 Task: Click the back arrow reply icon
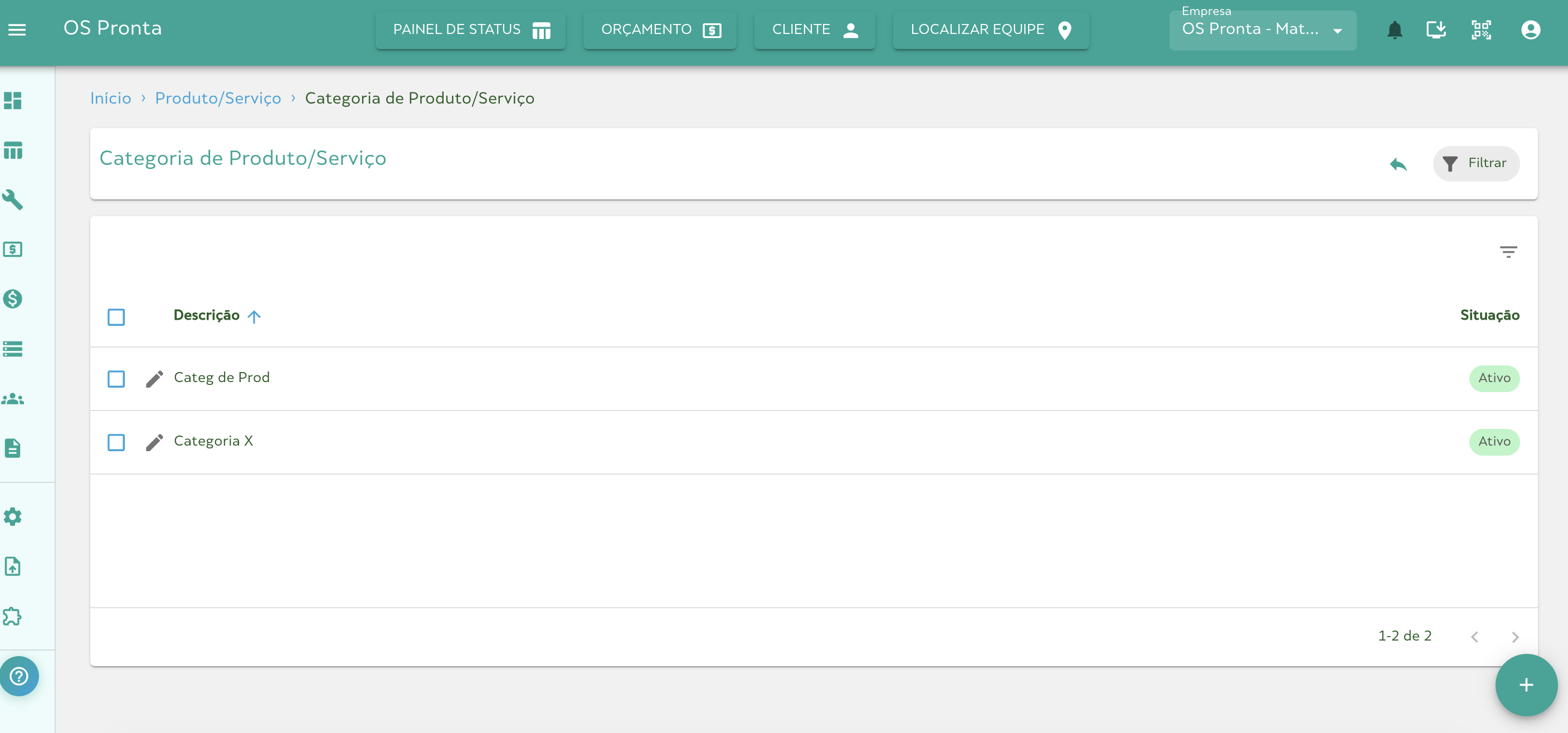pos(1398,164)
